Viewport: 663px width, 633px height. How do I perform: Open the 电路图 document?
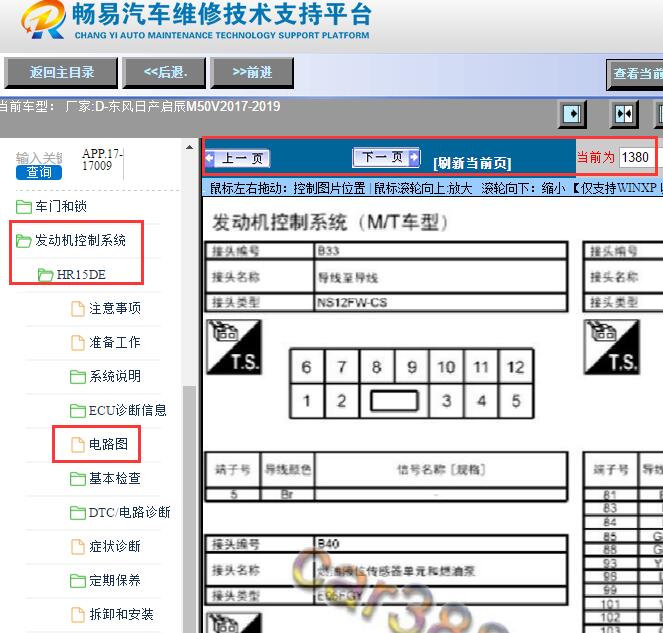(x=108, y=444)
